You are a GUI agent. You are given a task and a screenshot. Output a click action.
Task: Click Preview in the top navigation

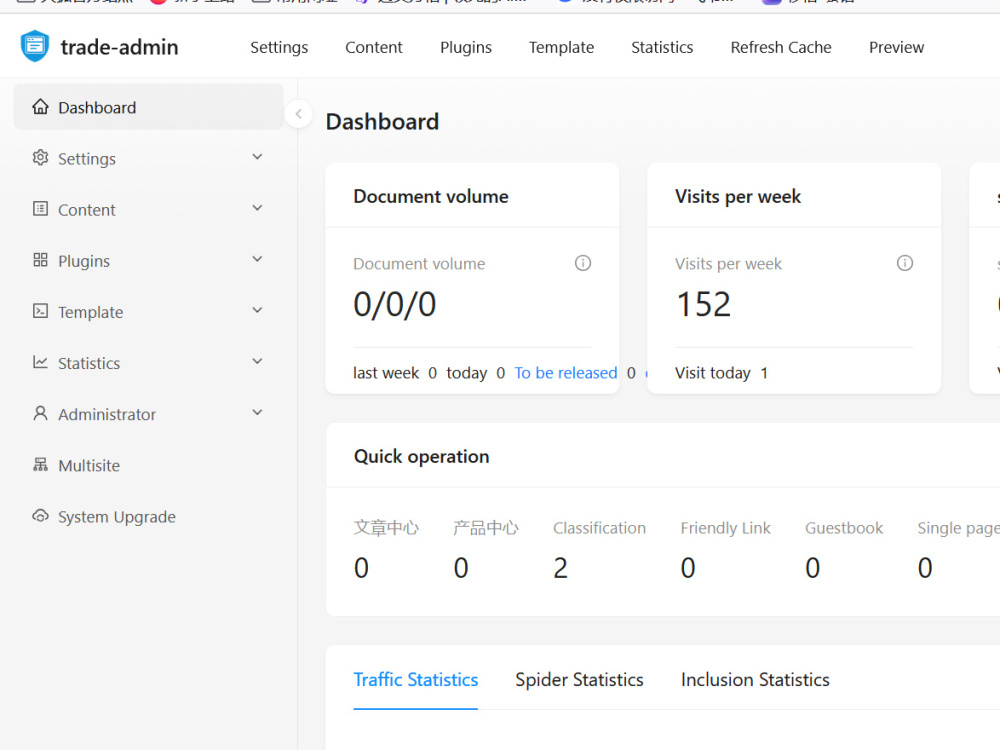tap(896, 47)
